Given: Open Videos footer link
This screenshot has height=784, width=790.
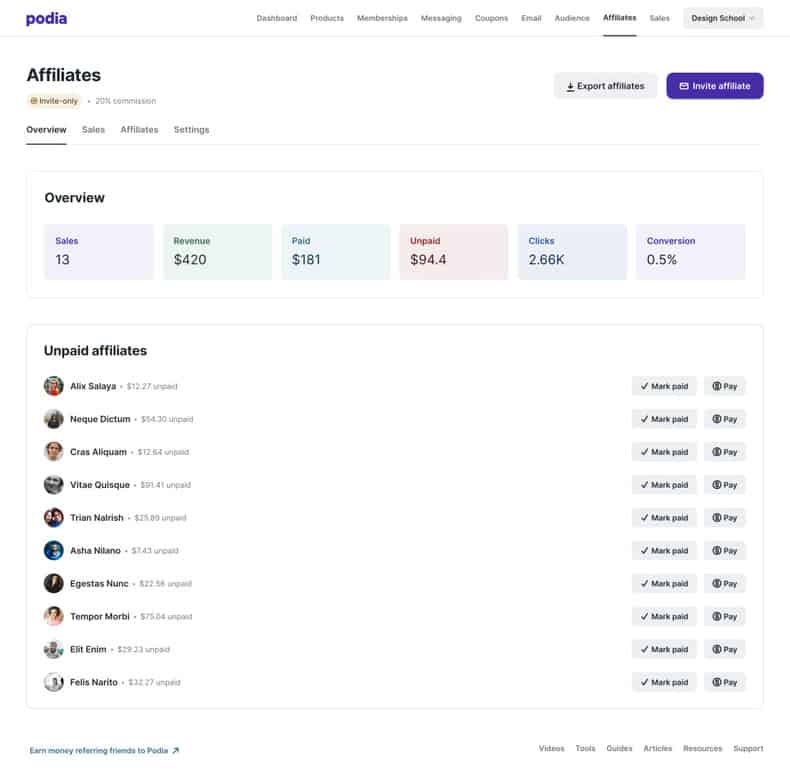Looking at the screenshot, I should [x=552, y=748].
